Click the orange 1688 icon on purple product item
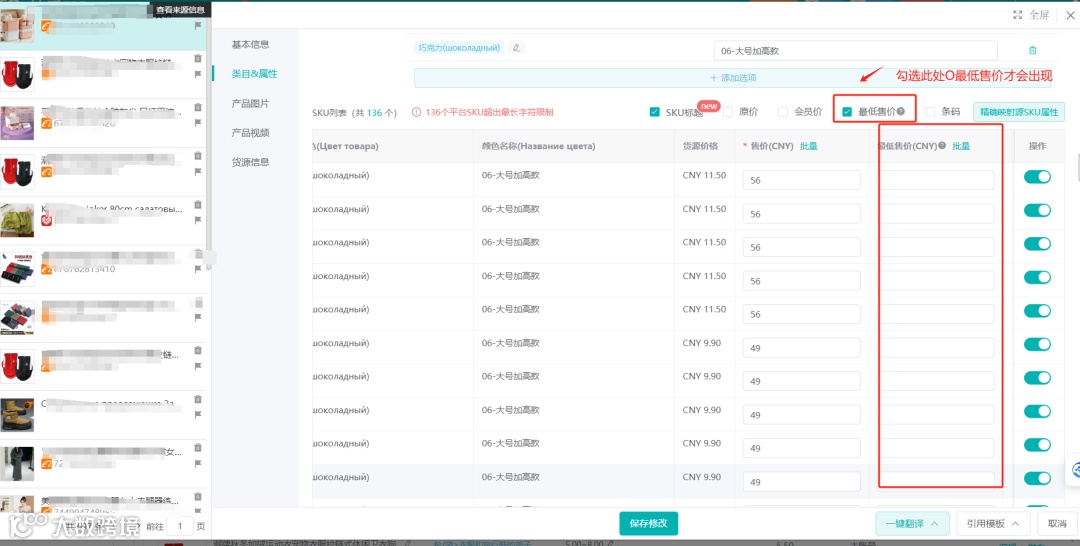The image size is (1080, 546). click(x=47, y=123)
